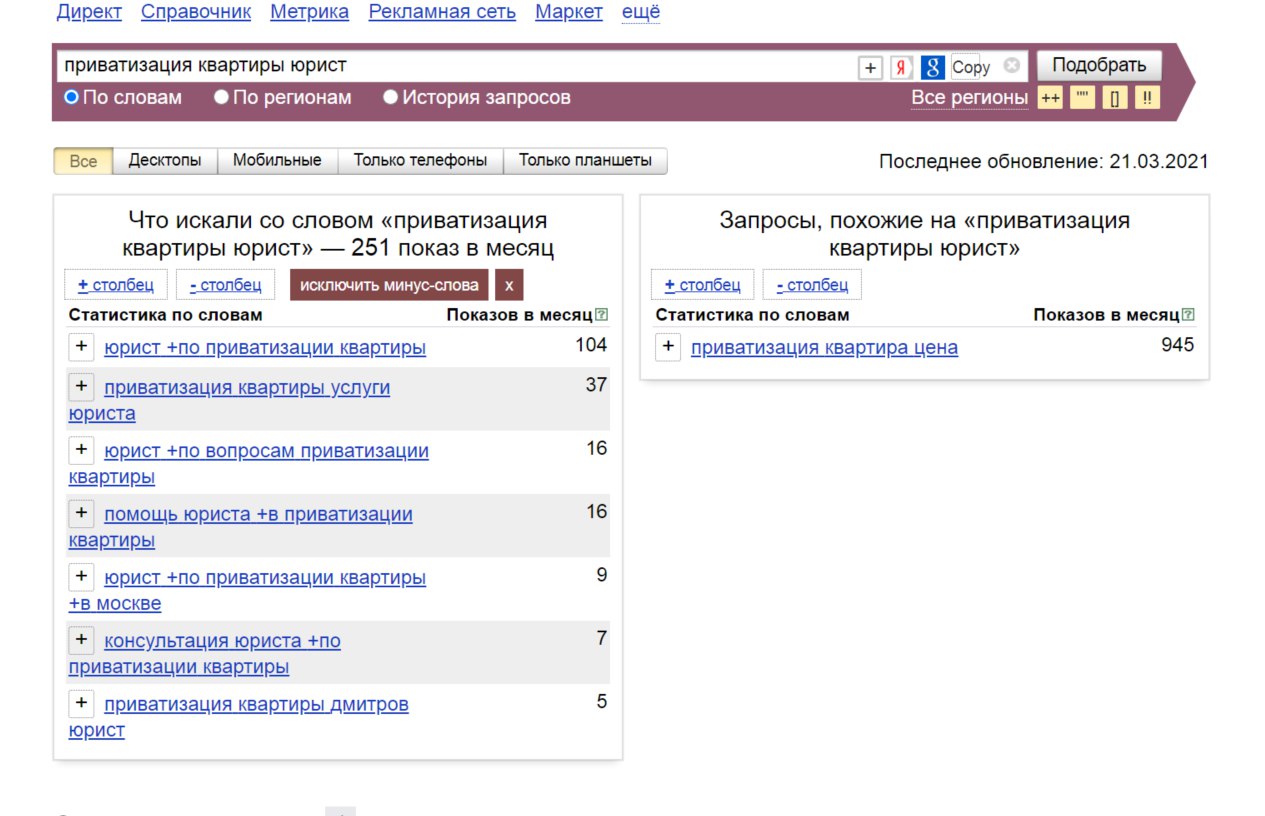This screenshot has width=1265, height=816.
Task: Click '- столбец' in the left panel
Action: [225, 285]
